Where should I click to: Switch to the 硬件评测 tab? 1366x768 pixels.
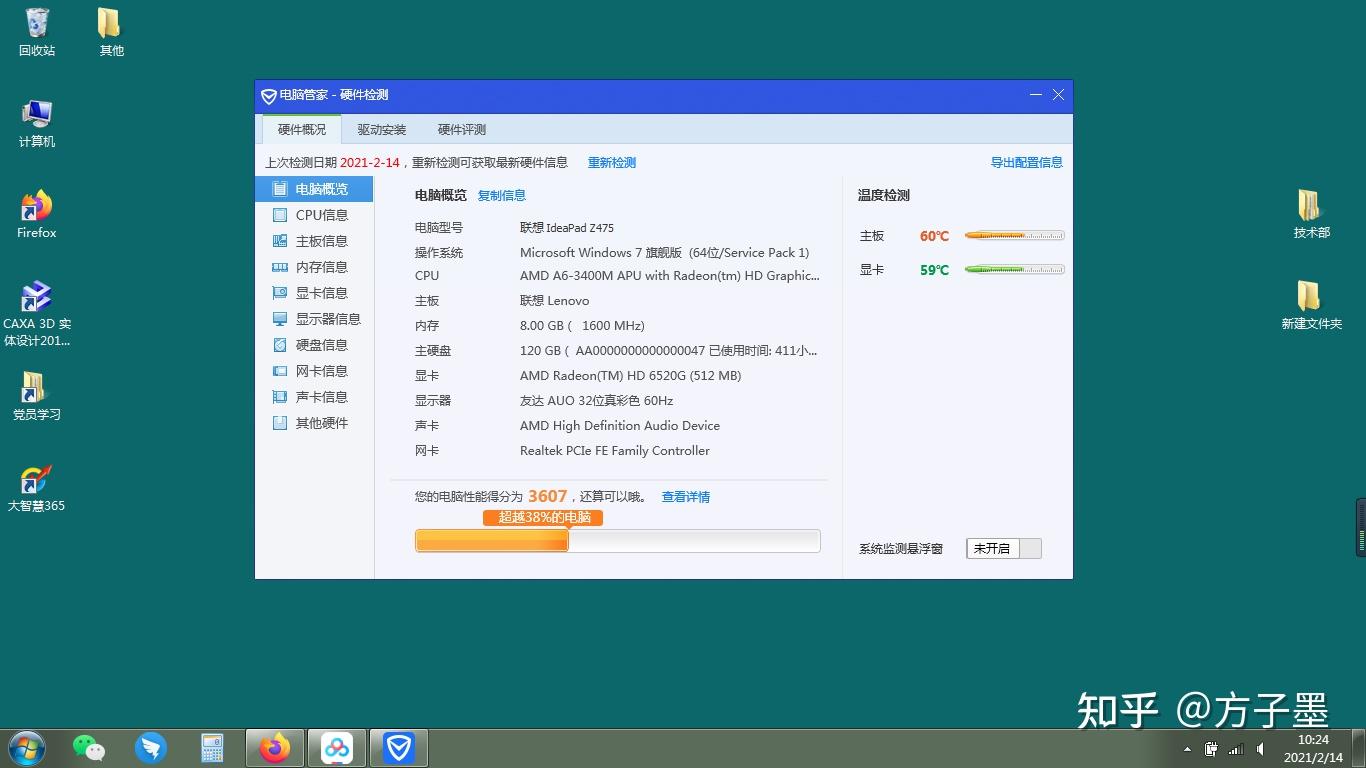point(462,130)
